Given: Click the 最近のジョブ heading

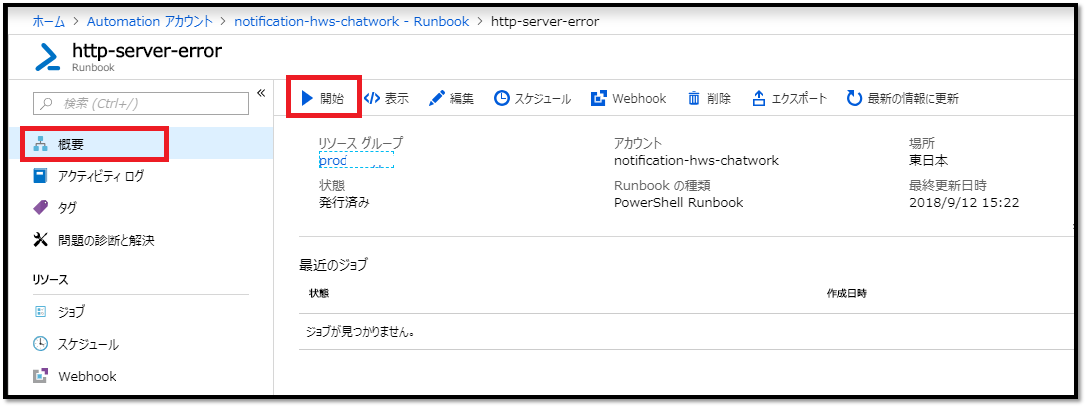Looking at the screenshot, I should coord(333,264).
